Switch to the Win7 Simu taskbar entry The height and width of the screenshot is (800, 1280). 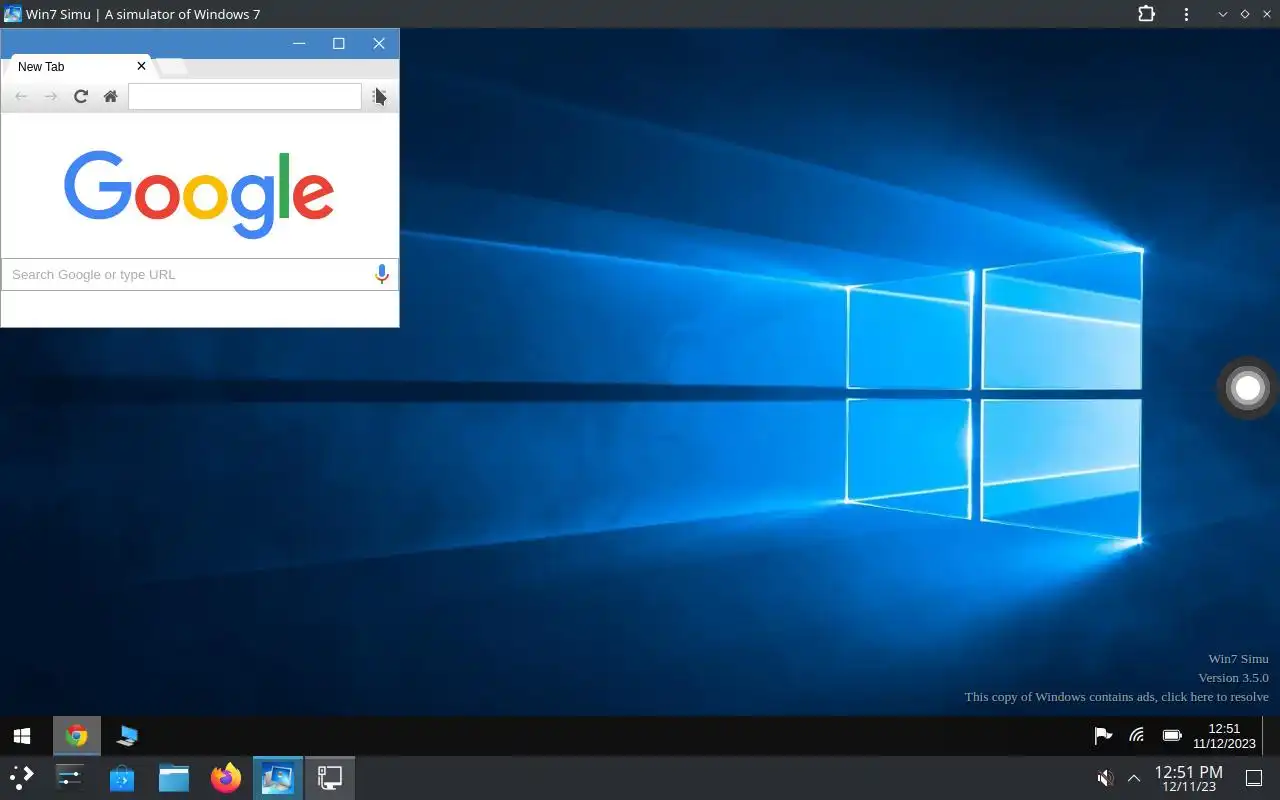278,777
